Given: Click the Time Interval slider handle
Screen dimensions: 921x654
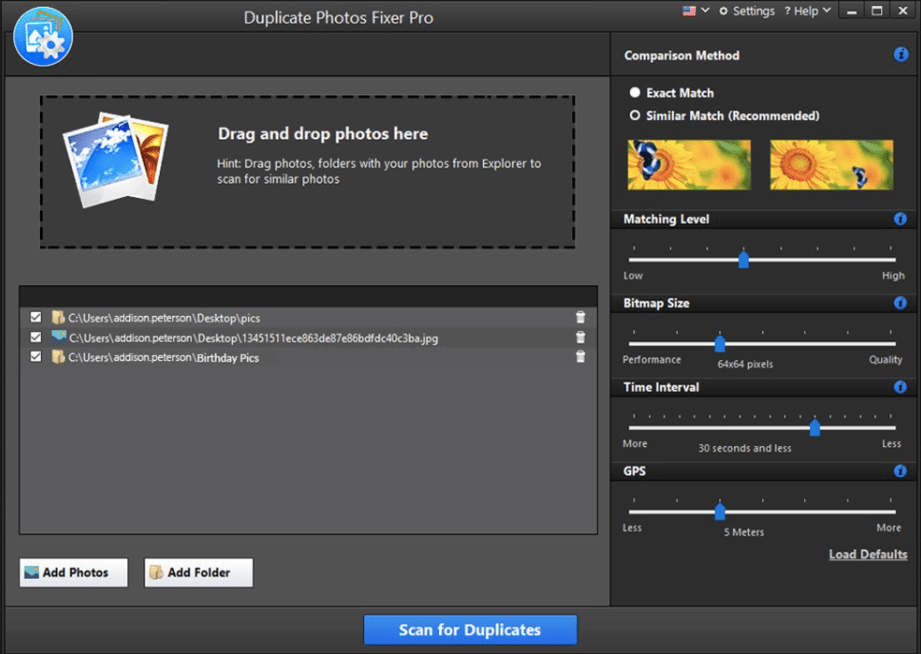Looking at the screenshot, I should 815,427.
